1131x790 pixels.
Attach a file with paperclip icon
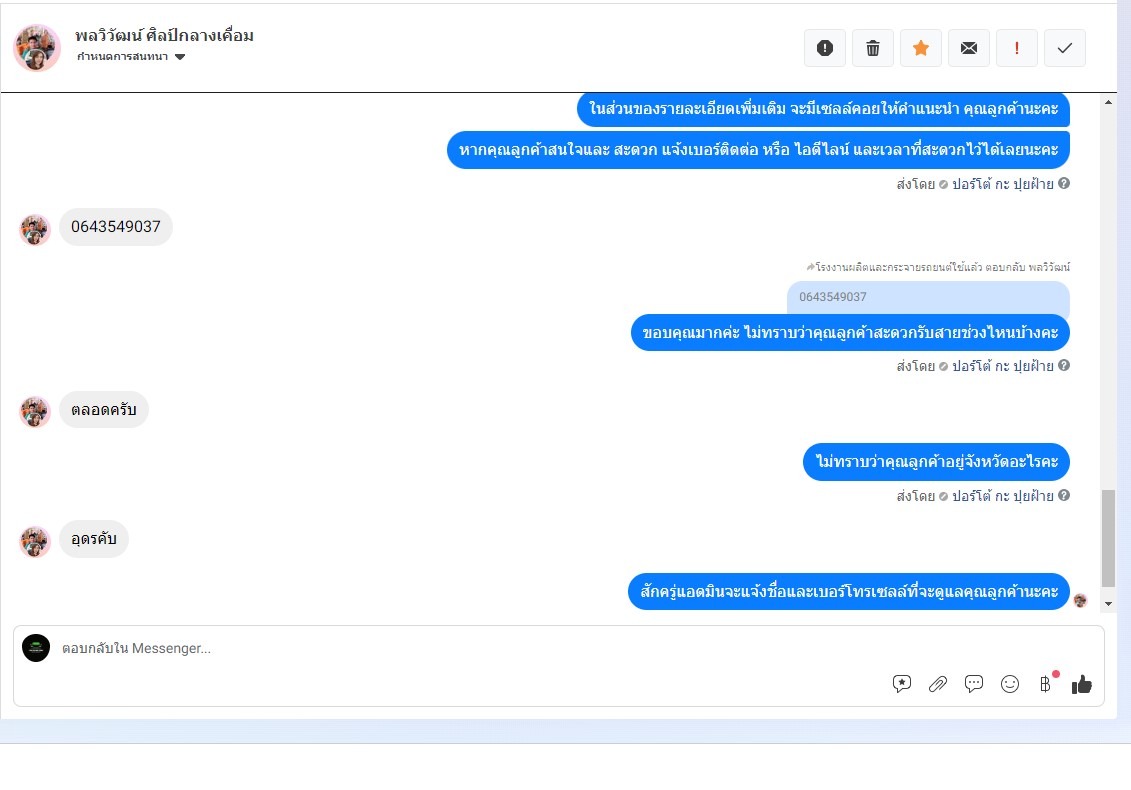(x=938, y=684)
